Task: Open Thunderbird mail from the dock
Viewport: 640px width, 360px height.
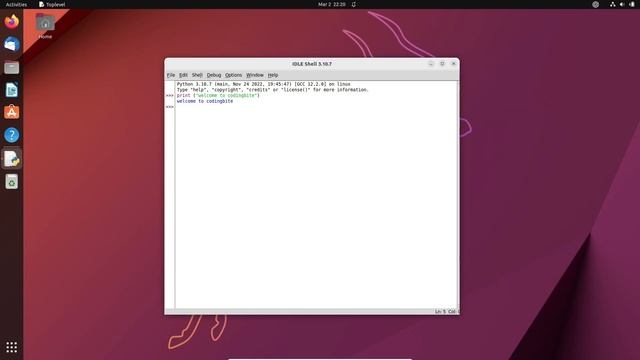Action: pos(11,44)
